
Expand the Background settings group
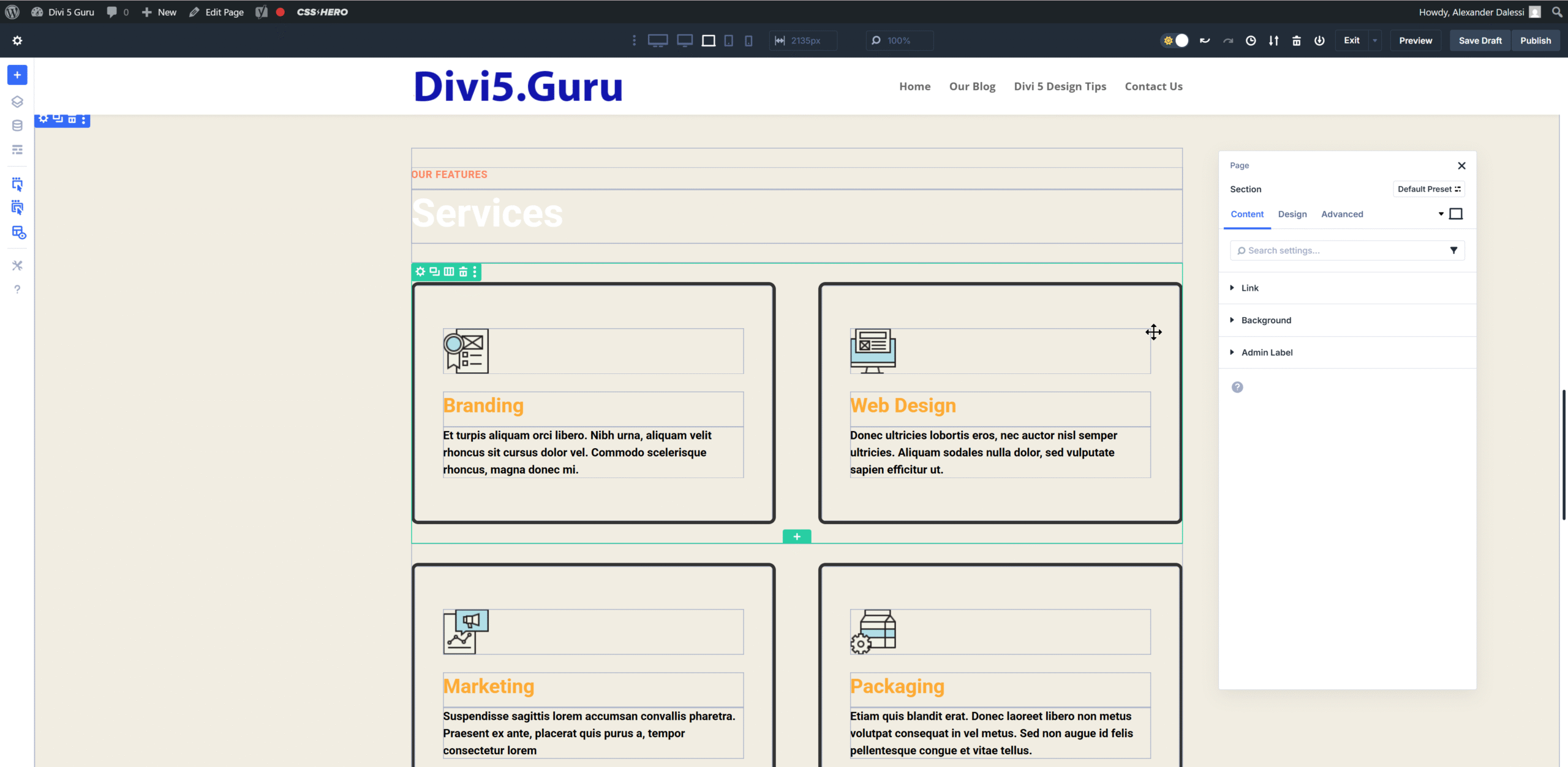coord(1265,320)
